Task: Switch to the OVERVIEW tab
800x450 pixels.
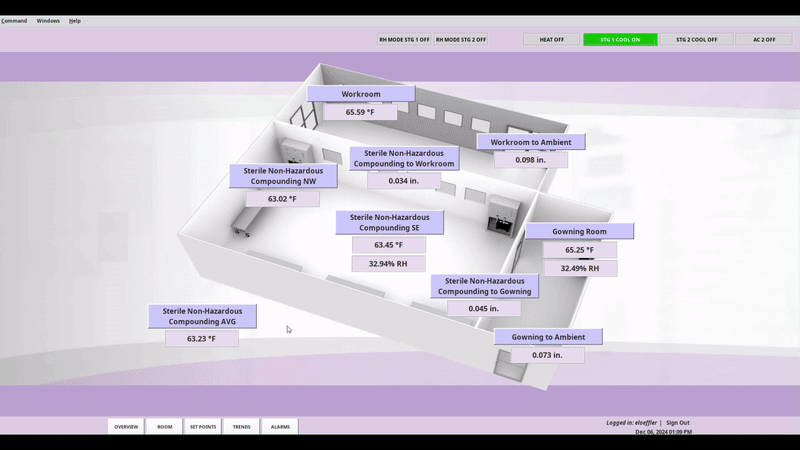Action: click(126, 427)
